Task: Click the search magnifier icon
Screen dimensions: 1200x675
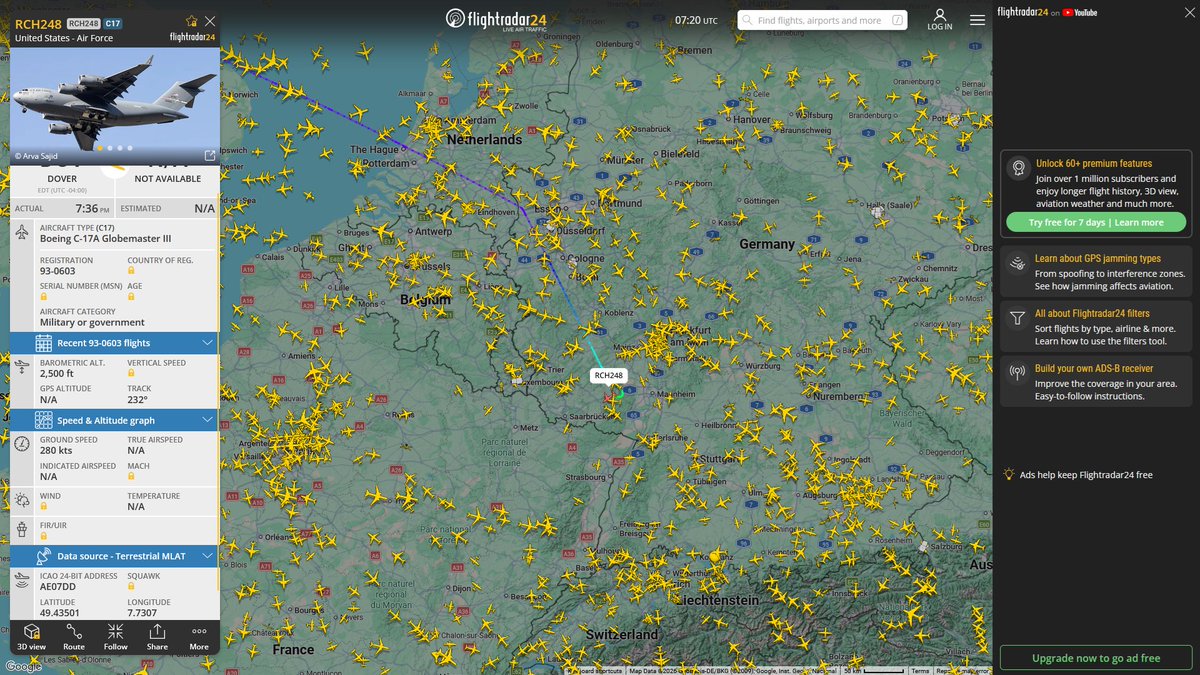Action: point(747,20)
